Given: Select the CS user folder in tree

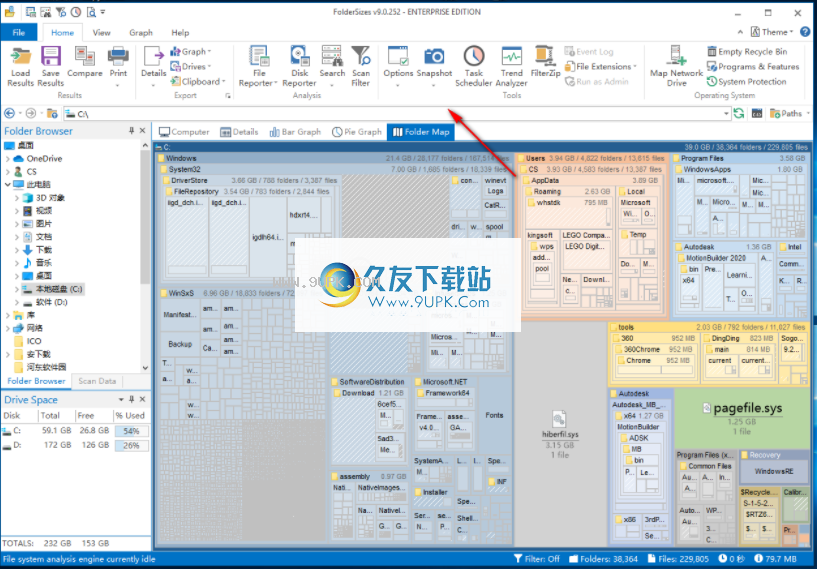Looking at the screenshot, I should pyautogui.click(x=32, y=171).
